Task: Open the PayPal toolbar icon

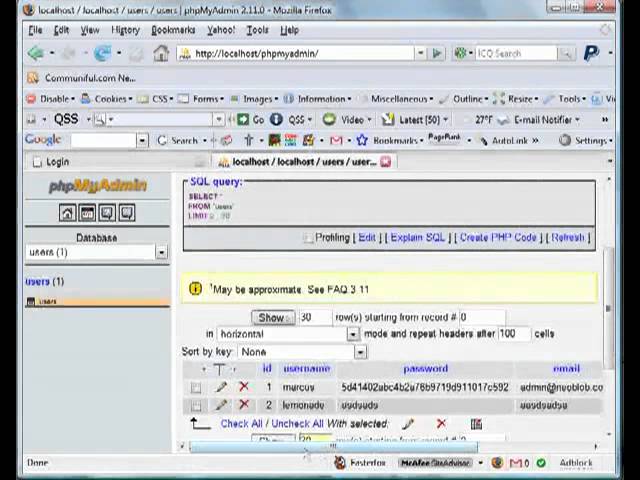Action: tap(591, 53)
